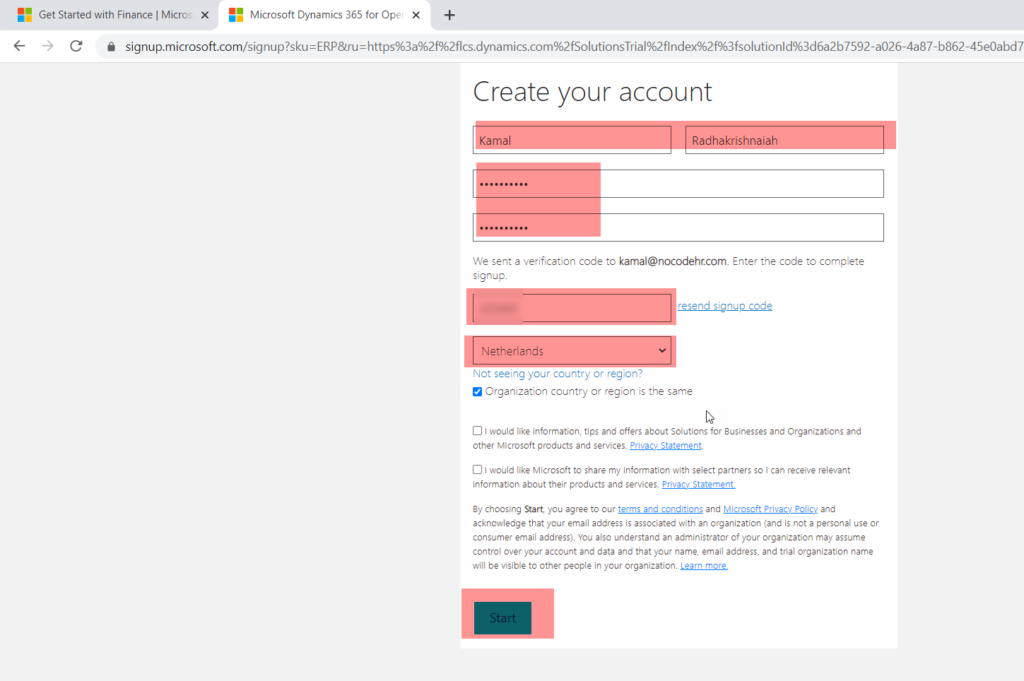
Task: Click the kamal@nocodehr.com email text
Action: click(x=673, y=261)
